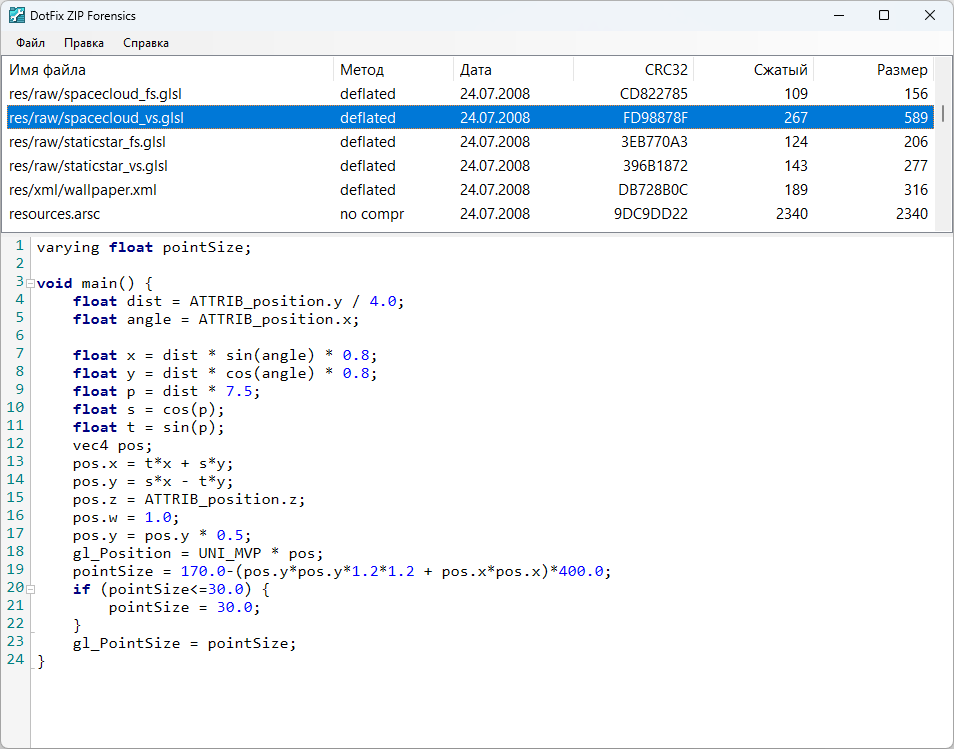Viewport: 954px width, 749px height.
Task: Click 'gl_PointSize = pointSize;' code line
Action: (184, 644)
